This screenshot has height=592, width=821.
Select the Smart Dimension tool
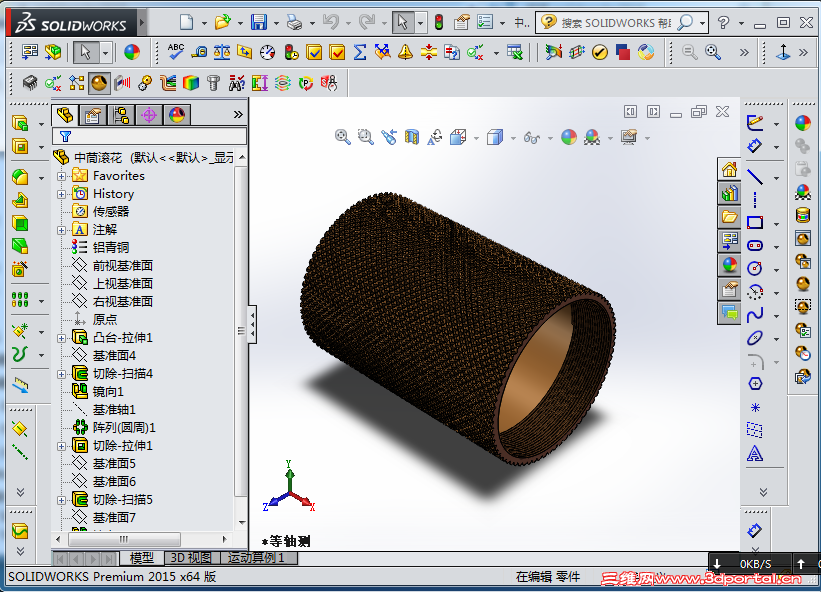755,146
